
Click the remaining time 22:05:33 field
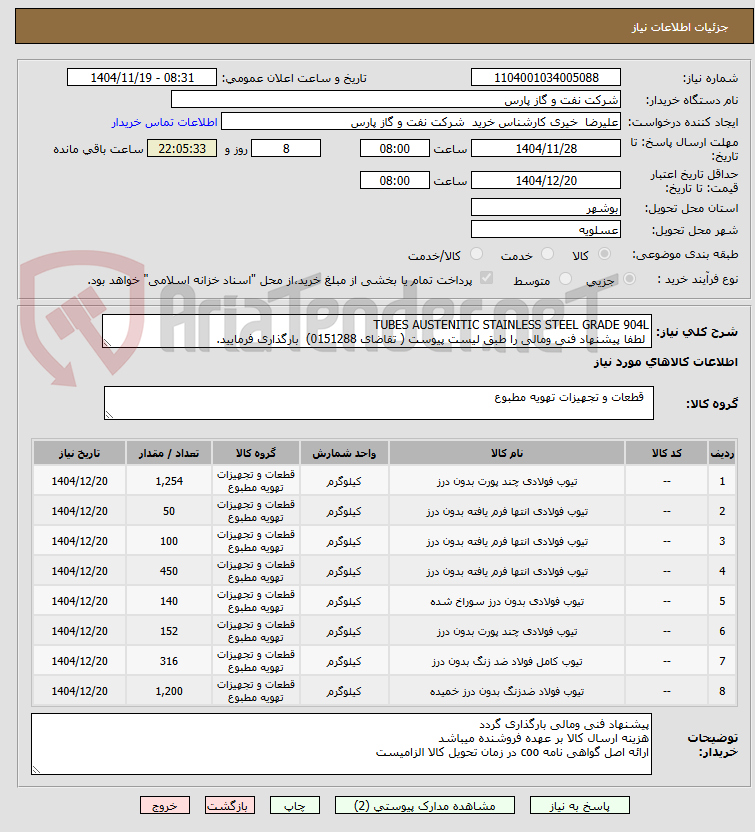pyautogui.click(x=182, y=149)
